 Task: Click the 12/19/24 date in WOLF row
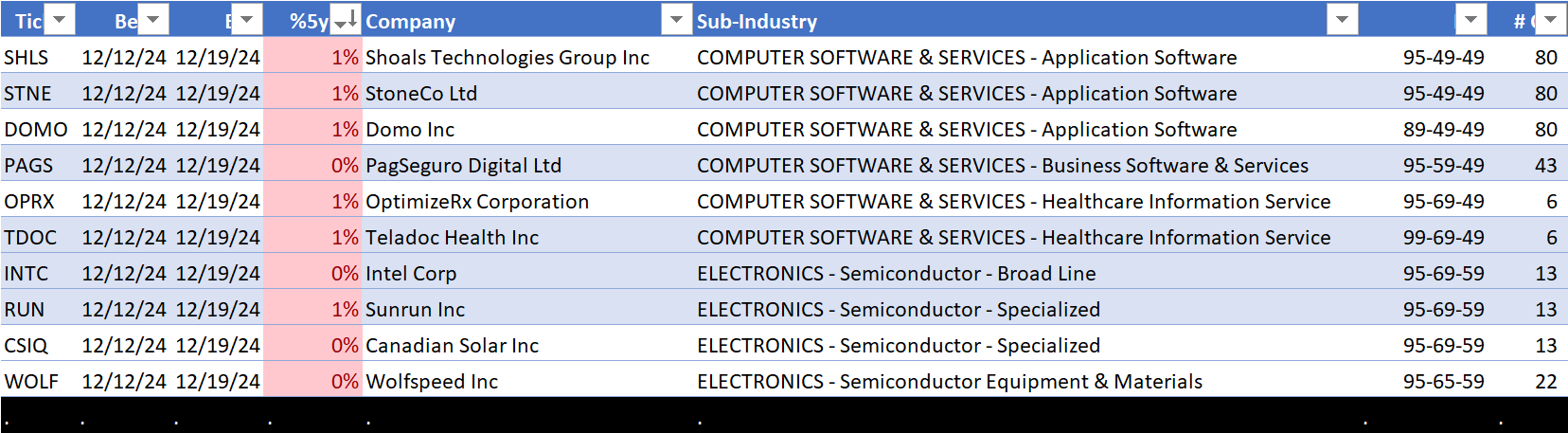[218, 381]
